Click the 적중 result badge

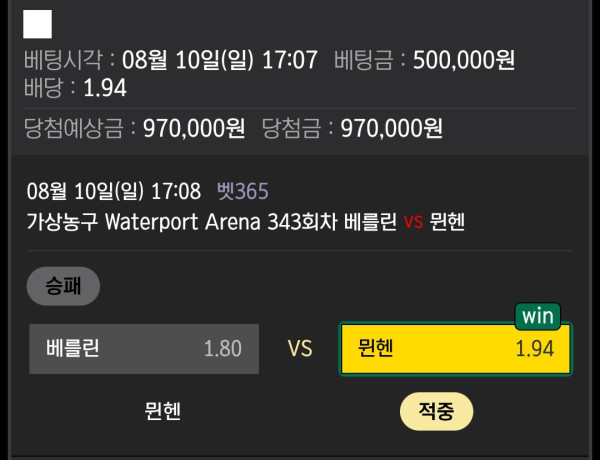(x=436, y=410)
